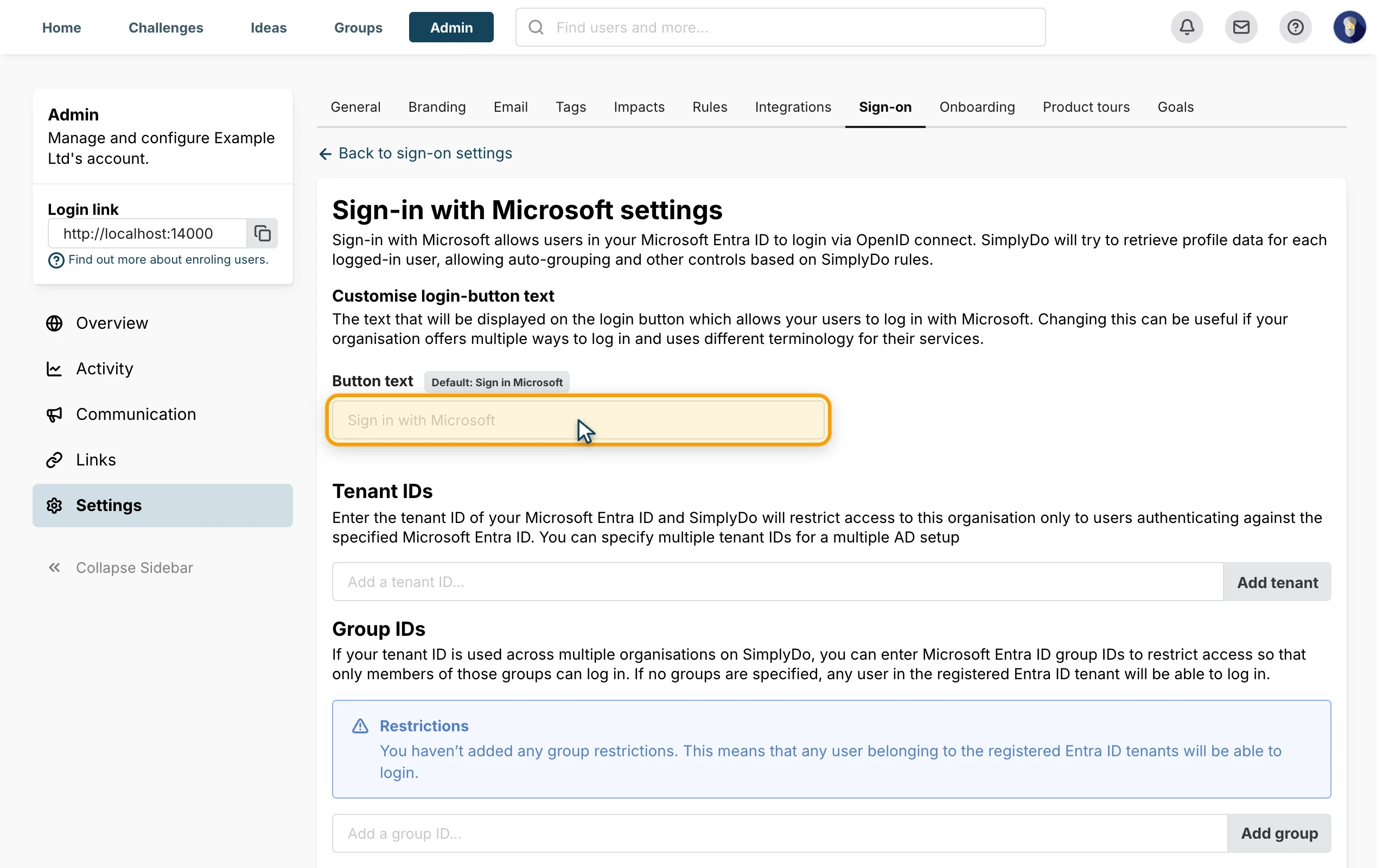This screenshot has width=1389, height=868.
Task: Click the Restrictions warning triangle icon
Action: (x=360, y=726)
